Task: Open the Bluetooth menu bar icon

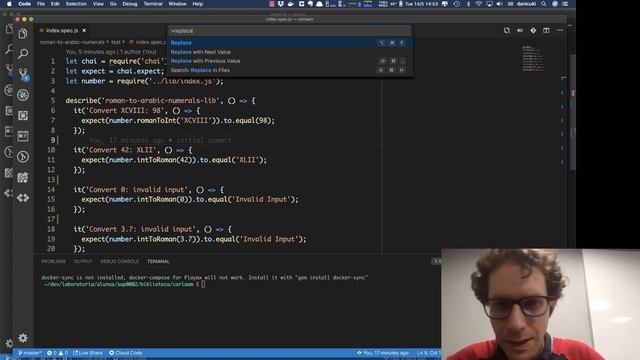Action: point(468,4)
